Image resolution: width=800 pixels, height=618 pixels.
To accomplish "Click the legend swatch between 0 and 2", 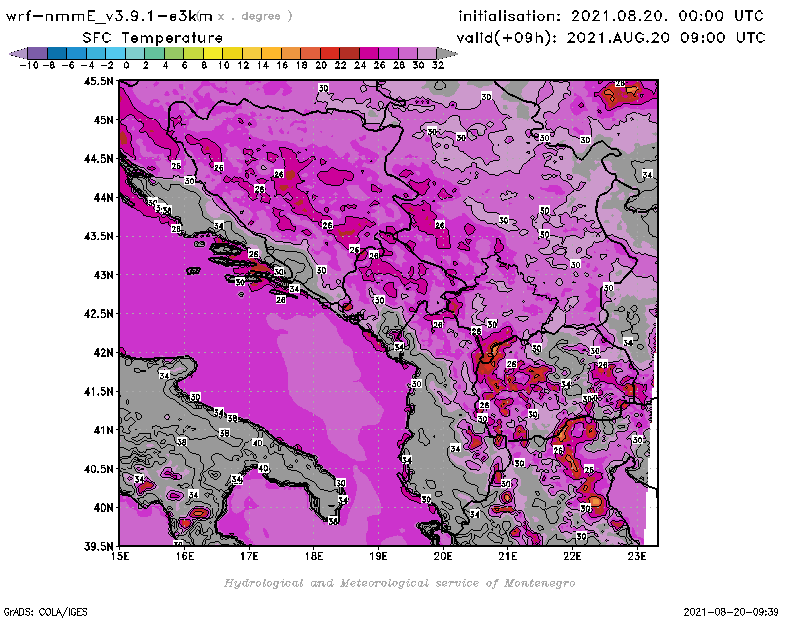I will pyautogui.click(x=135, y=53).
